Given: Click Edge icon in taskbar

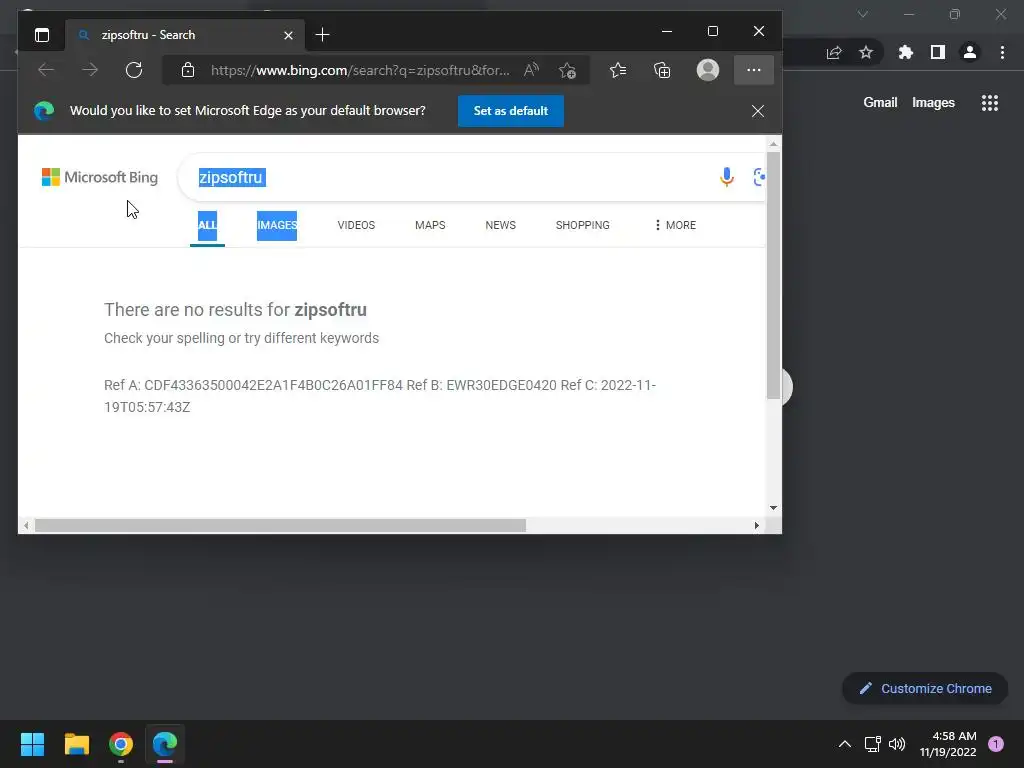Looking at the screenshot, I should pyautogui.click(x=165, y=744).
